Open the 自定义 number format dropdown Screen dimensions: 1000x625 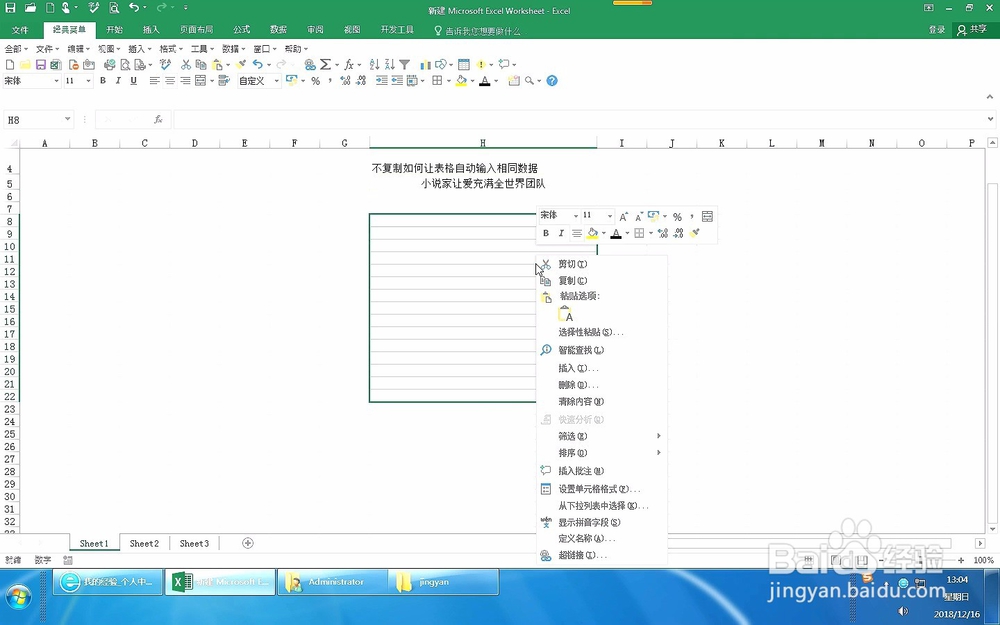tap(276, 81)
